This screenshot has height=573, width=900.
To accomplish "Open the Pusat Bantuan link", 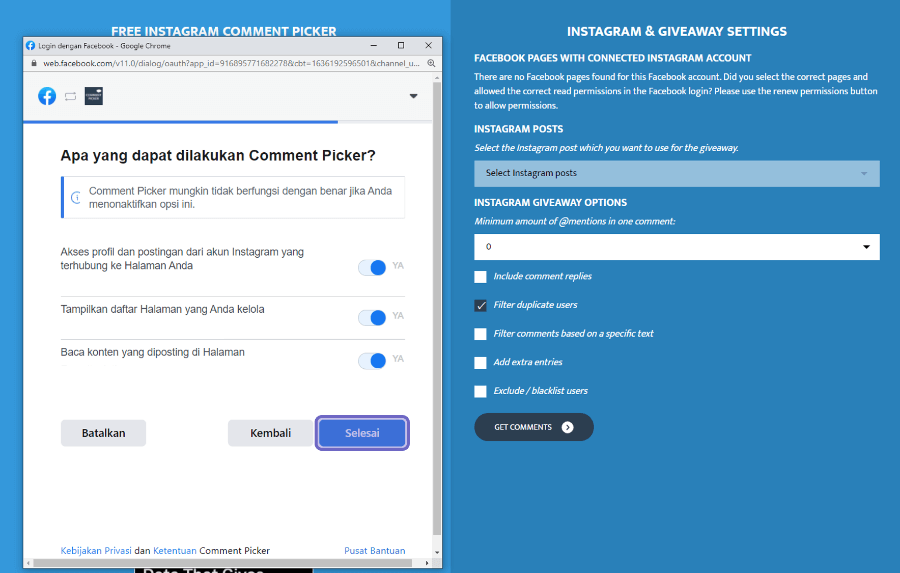I will coord(375,551).
